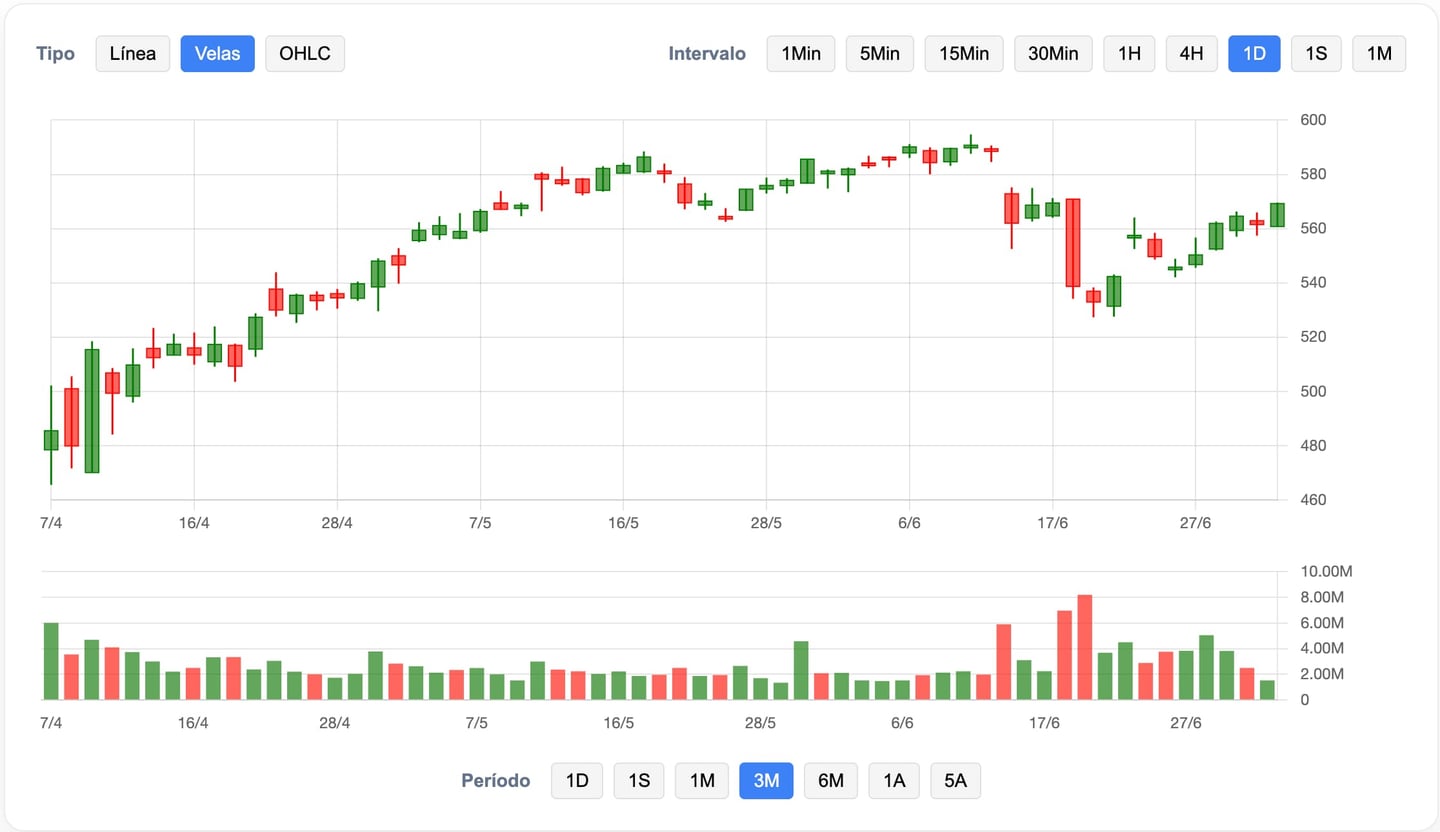Set interval to 1Min
This screenshot has height=832, width=1440.
[800, 54]
